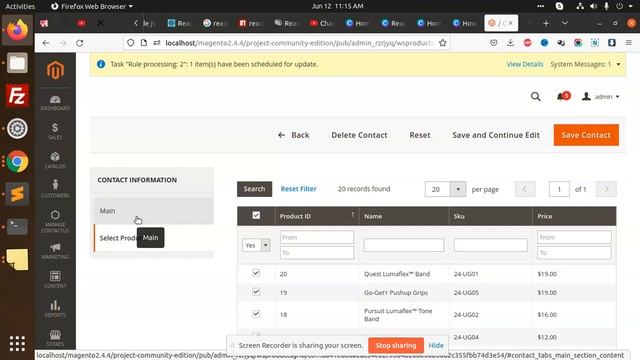Image resolution: width=640 pixels, height=360 pixels.
Task: Click Stop sharing in the recorder bar
Action: click(x=396, y=345)
